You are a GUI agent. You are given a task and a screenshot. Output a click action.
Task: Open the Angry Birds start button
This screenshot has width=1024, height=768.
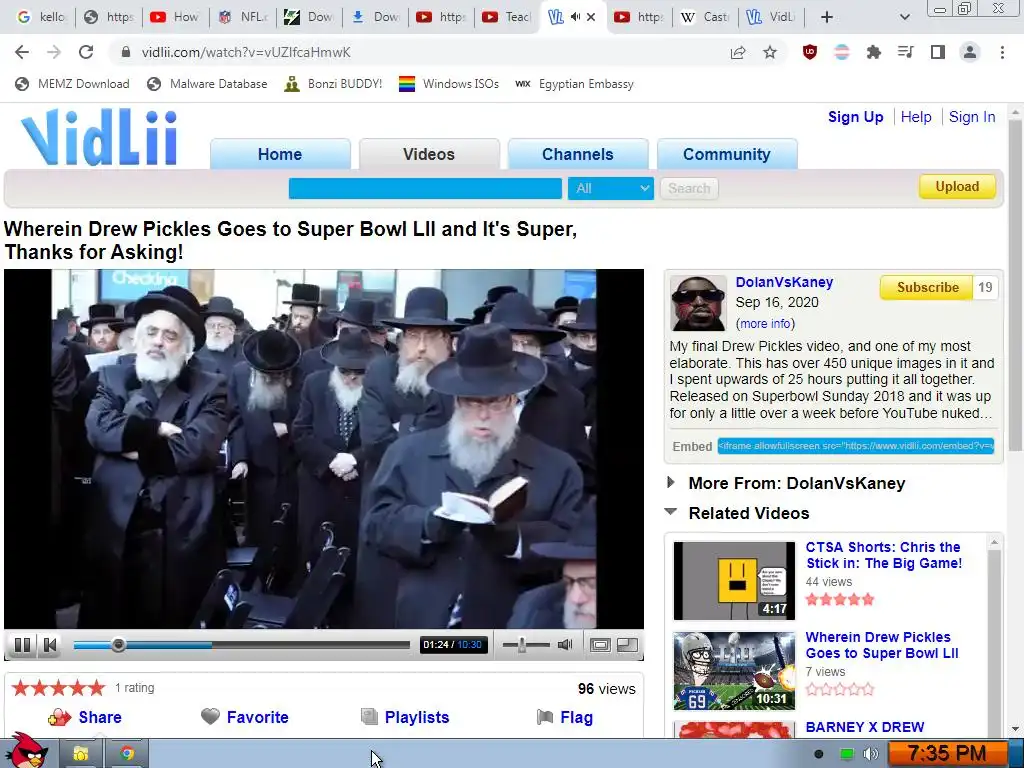(x=27, y=751)
